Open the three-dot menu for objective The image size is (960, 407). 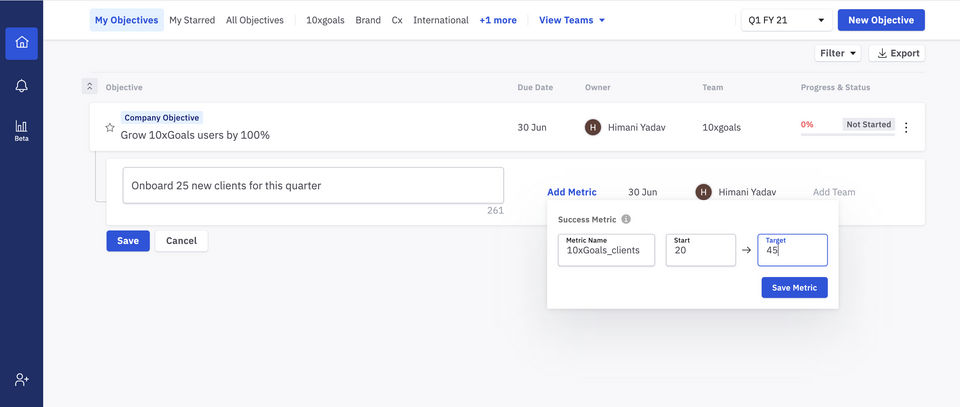[x=906, y=127]
